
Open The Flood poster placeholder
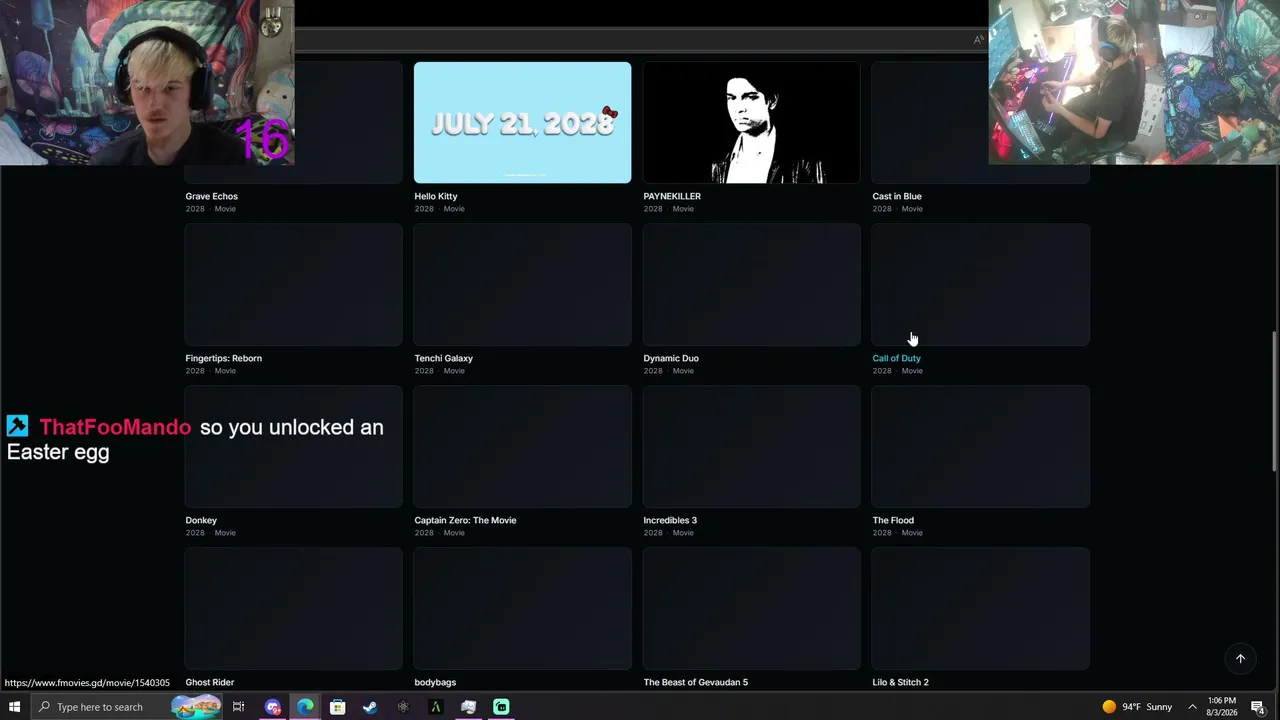click(x=980, y=447)
